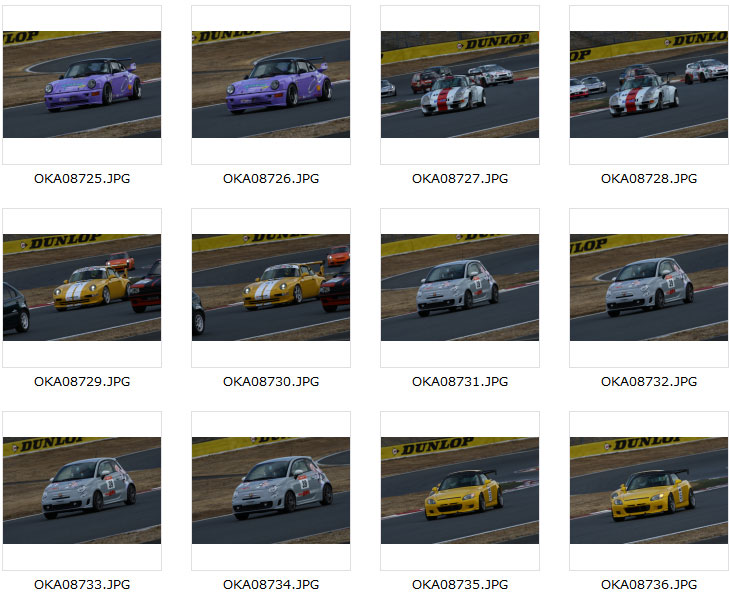Viewport: 730px width, 610px height.
Task: Open thumbnail of white red-striped car OKA08727
Action: pyautogui.click(x=460, y=84)
